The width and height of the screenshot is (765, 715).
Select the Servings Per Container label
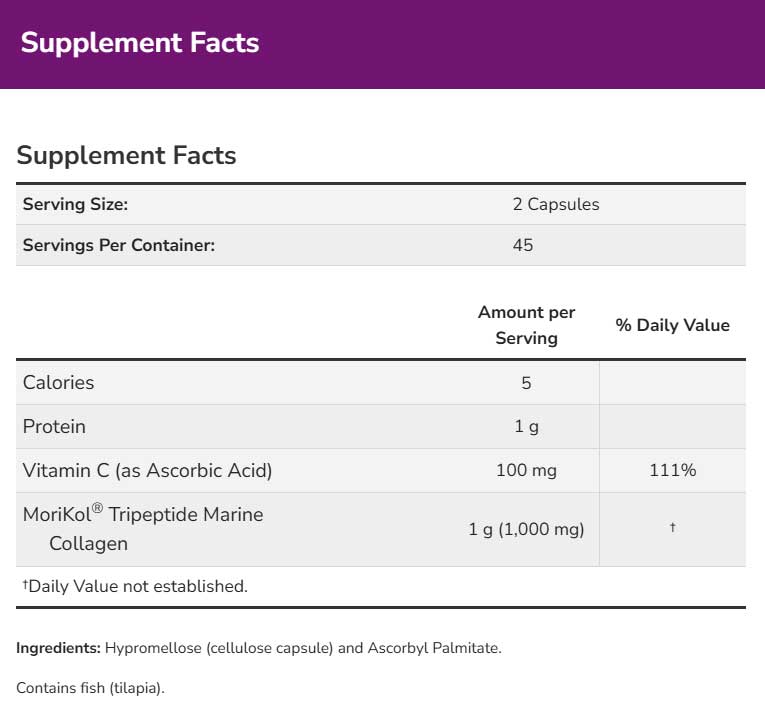(x=119, y=245)
